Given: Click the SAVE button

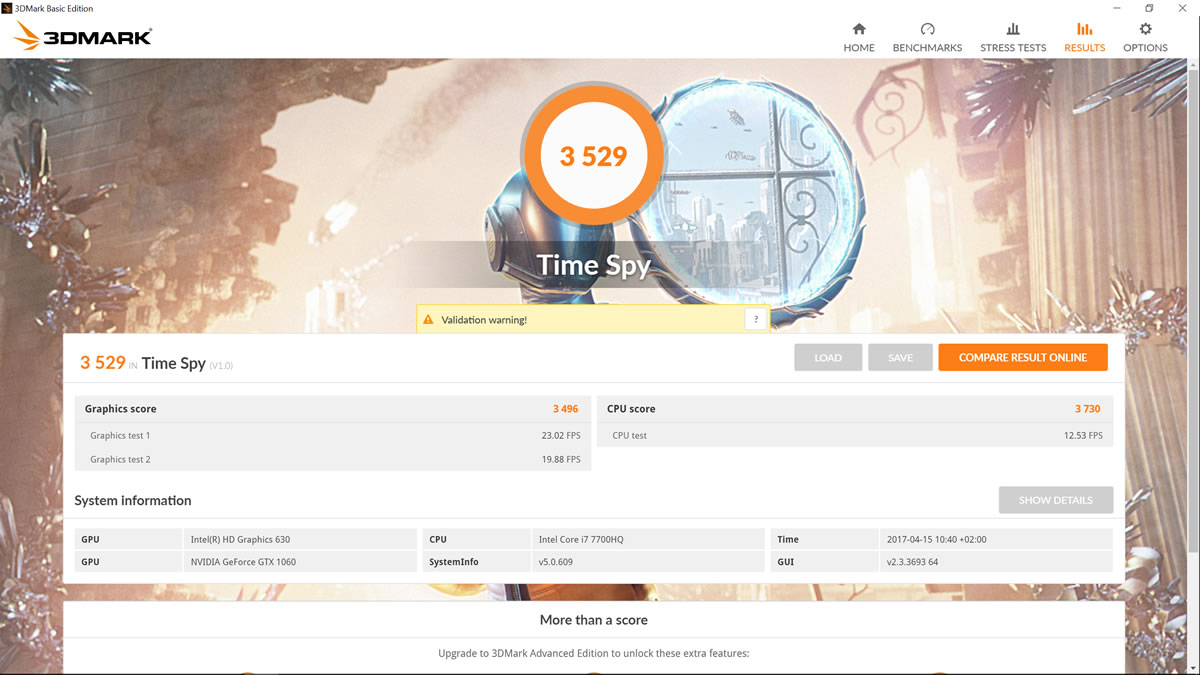Looking at the screenshot, I should [900, 358].
